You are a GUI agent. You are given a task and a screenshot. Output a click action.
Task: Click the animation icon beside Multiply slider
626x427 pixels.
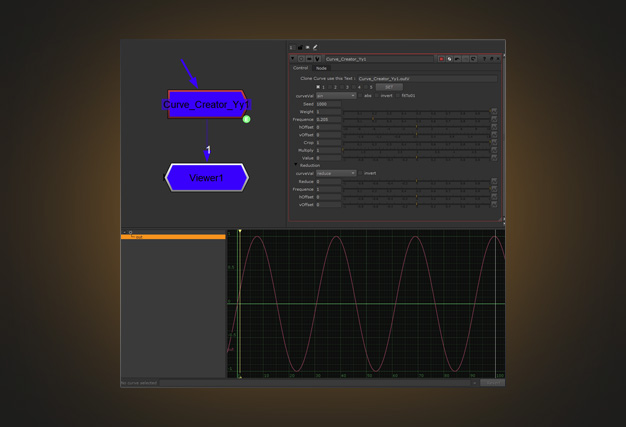coord(494,150)
